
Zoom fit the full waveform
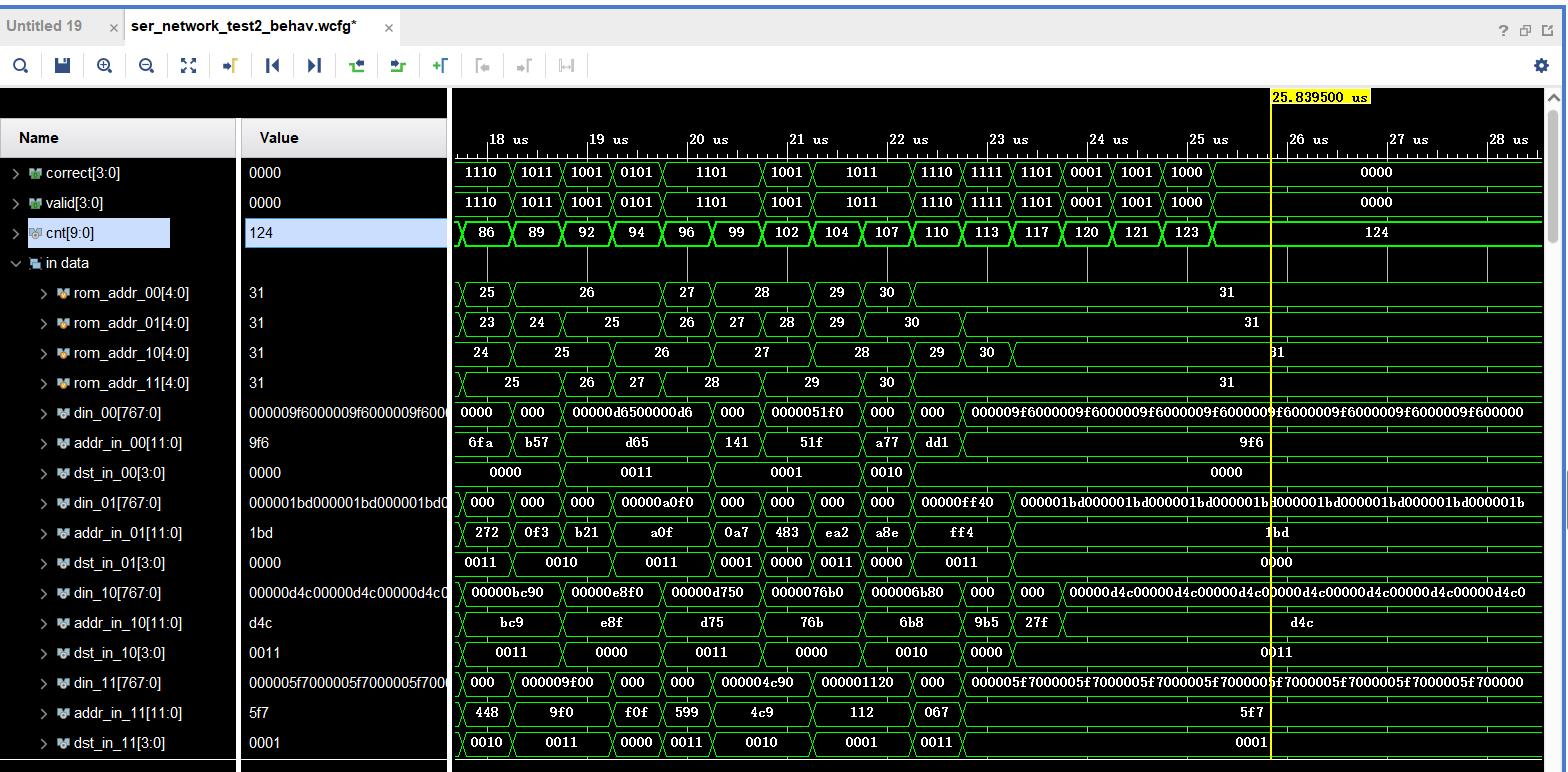(x=188, y=66)
